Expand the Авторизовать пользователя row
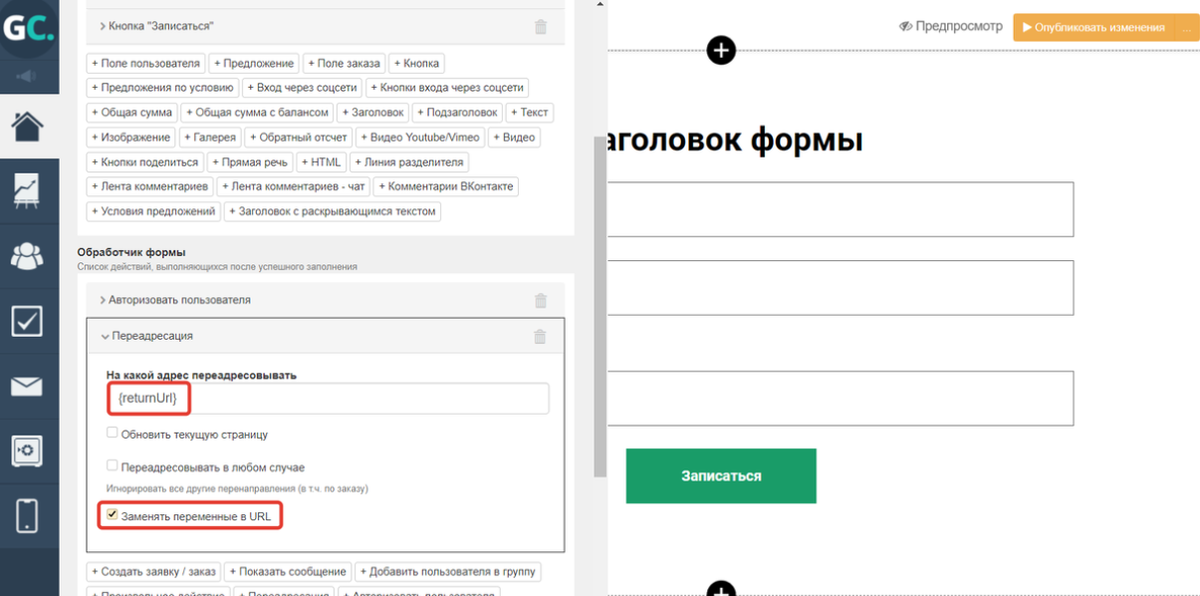The image size is (1200, 596). tap(326, 300)
